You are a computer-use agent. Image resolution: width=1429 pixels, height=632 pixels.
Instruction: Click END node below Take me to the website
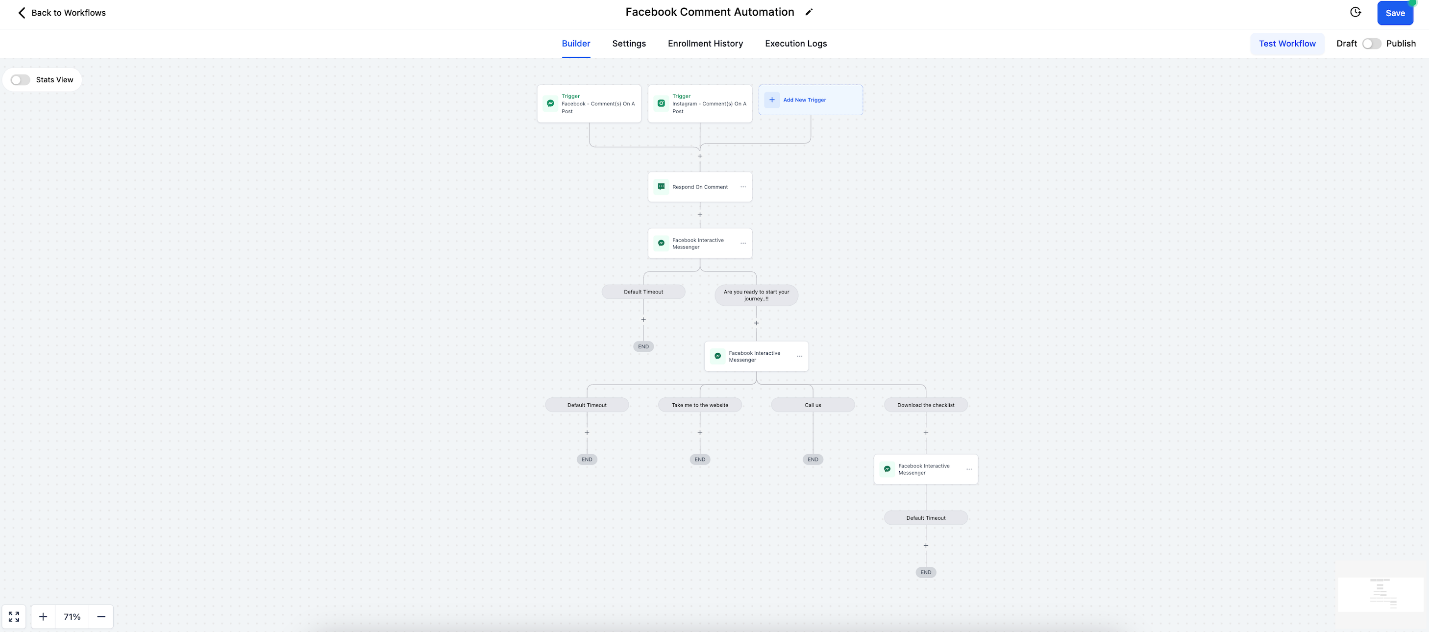700,459
